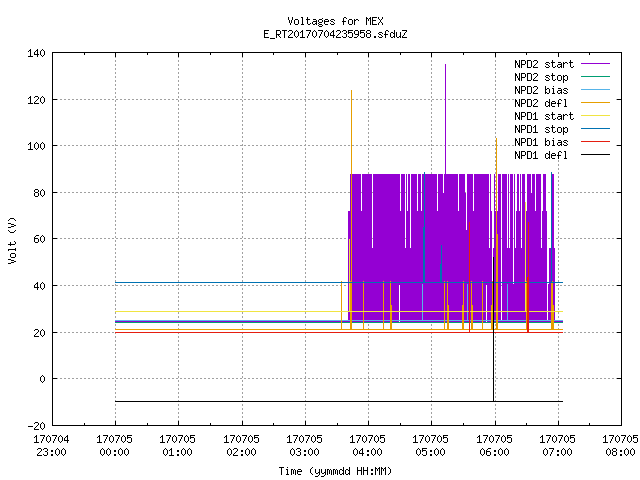640x480 pixels.
Task: Click the 'NPD1 start' legend label
Action: click(544, 116)
